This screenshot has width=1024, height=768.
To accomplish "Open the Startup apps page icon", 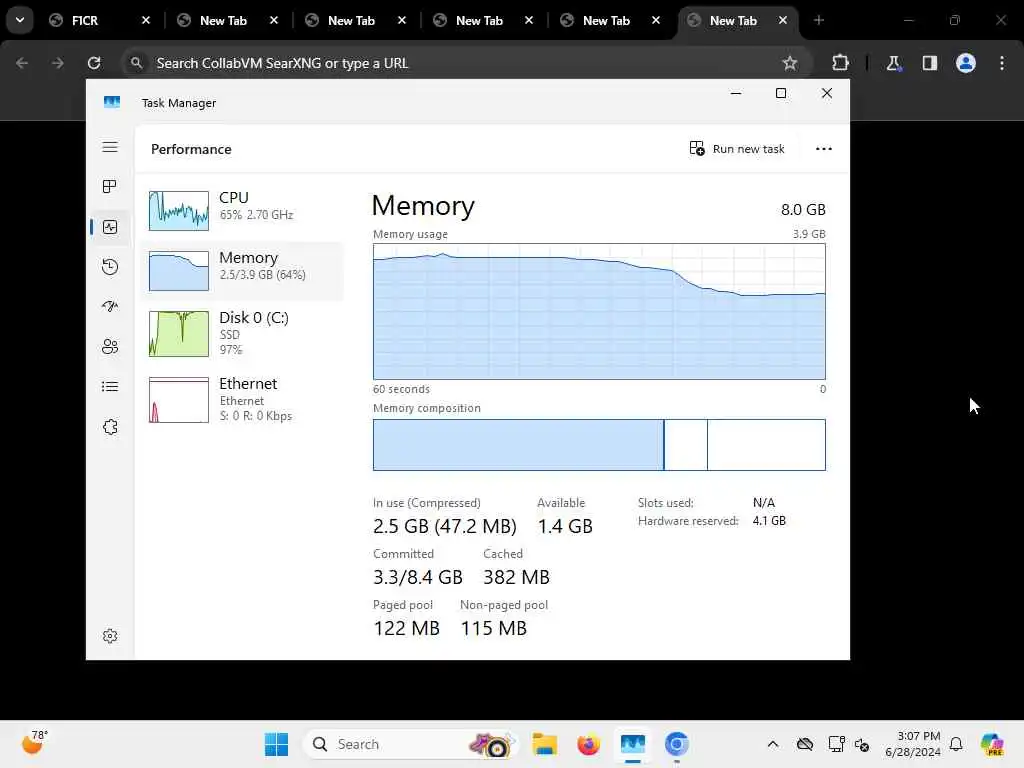I will 110,307.
